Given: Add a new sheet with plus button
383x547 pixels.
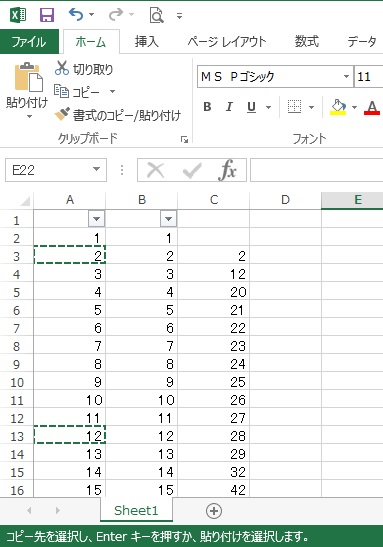Looking at the screenshot, I should click(214, 511).
